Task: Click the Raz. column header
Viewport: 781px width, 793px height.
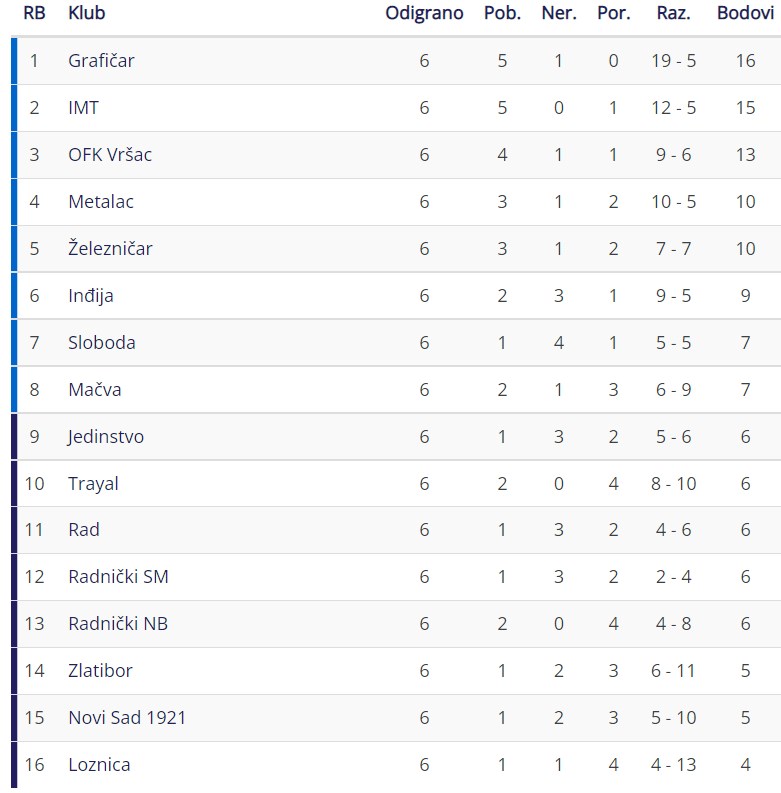Action: click(674, 13)
